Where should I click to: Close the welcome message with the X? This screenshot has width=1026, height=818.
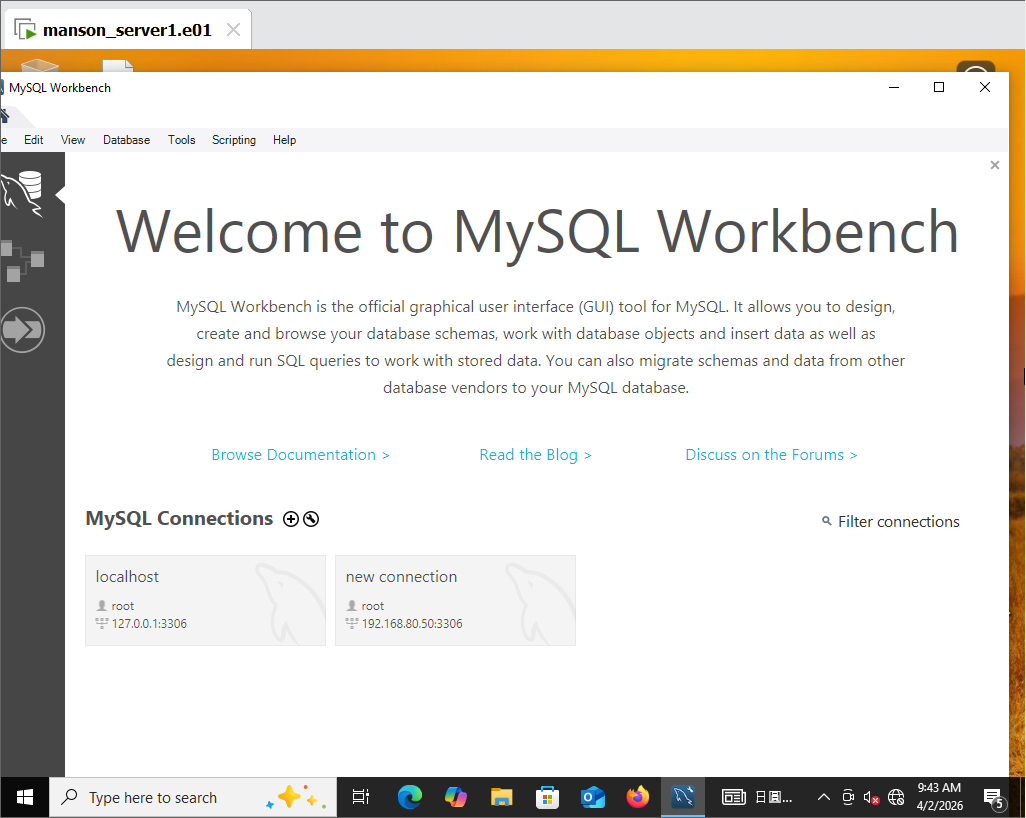click(994, 165)
